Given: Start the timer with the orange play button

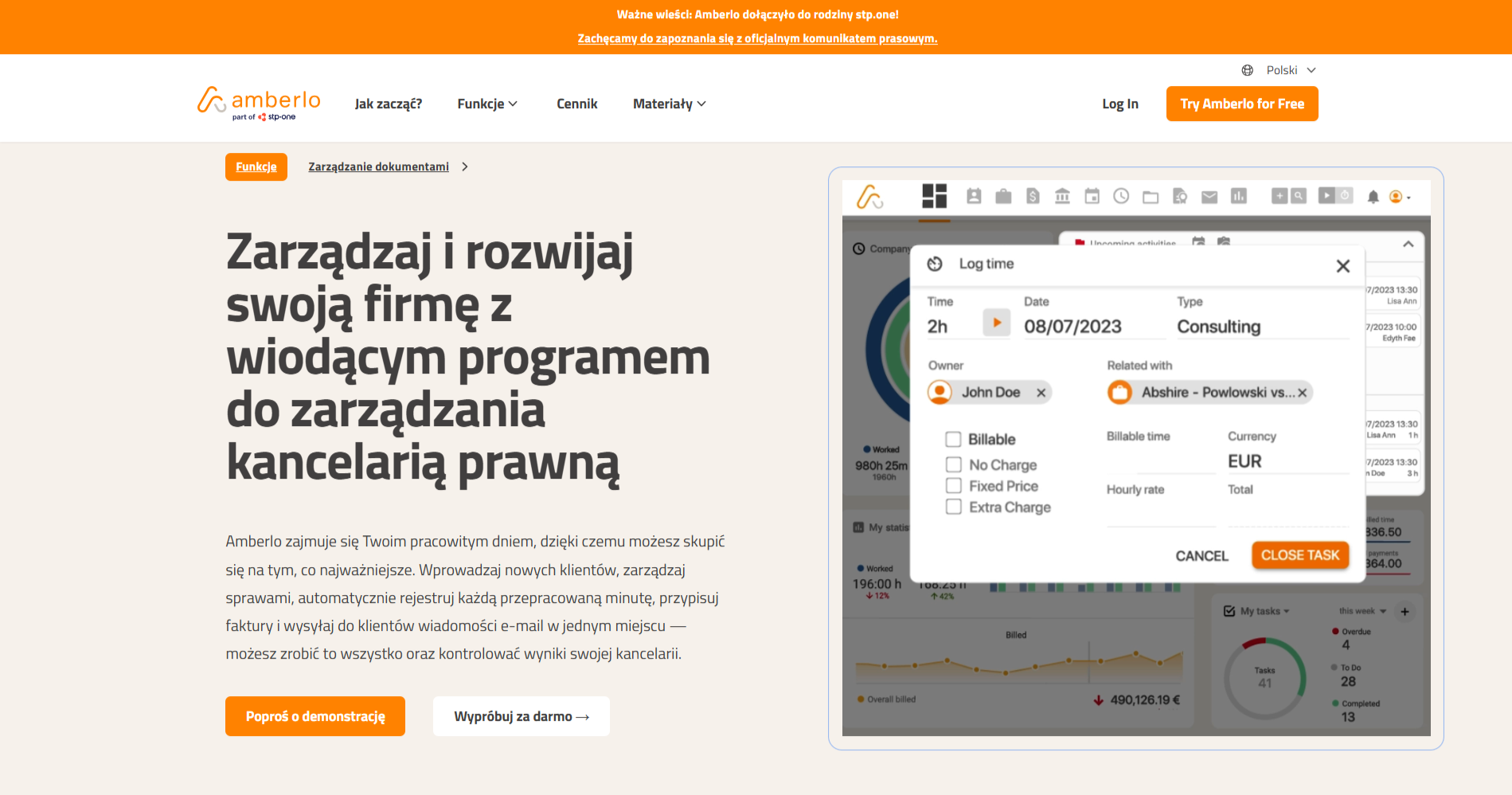Looking at the screenshot, I should point(997,323).
